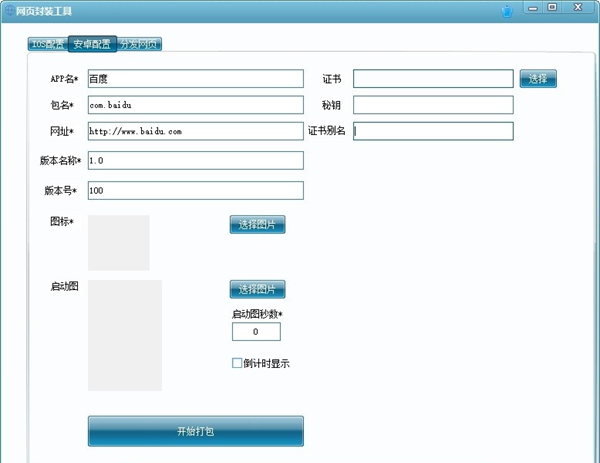
Task: Click the 启动图 preview placeholder
Action: pos(125,335)
